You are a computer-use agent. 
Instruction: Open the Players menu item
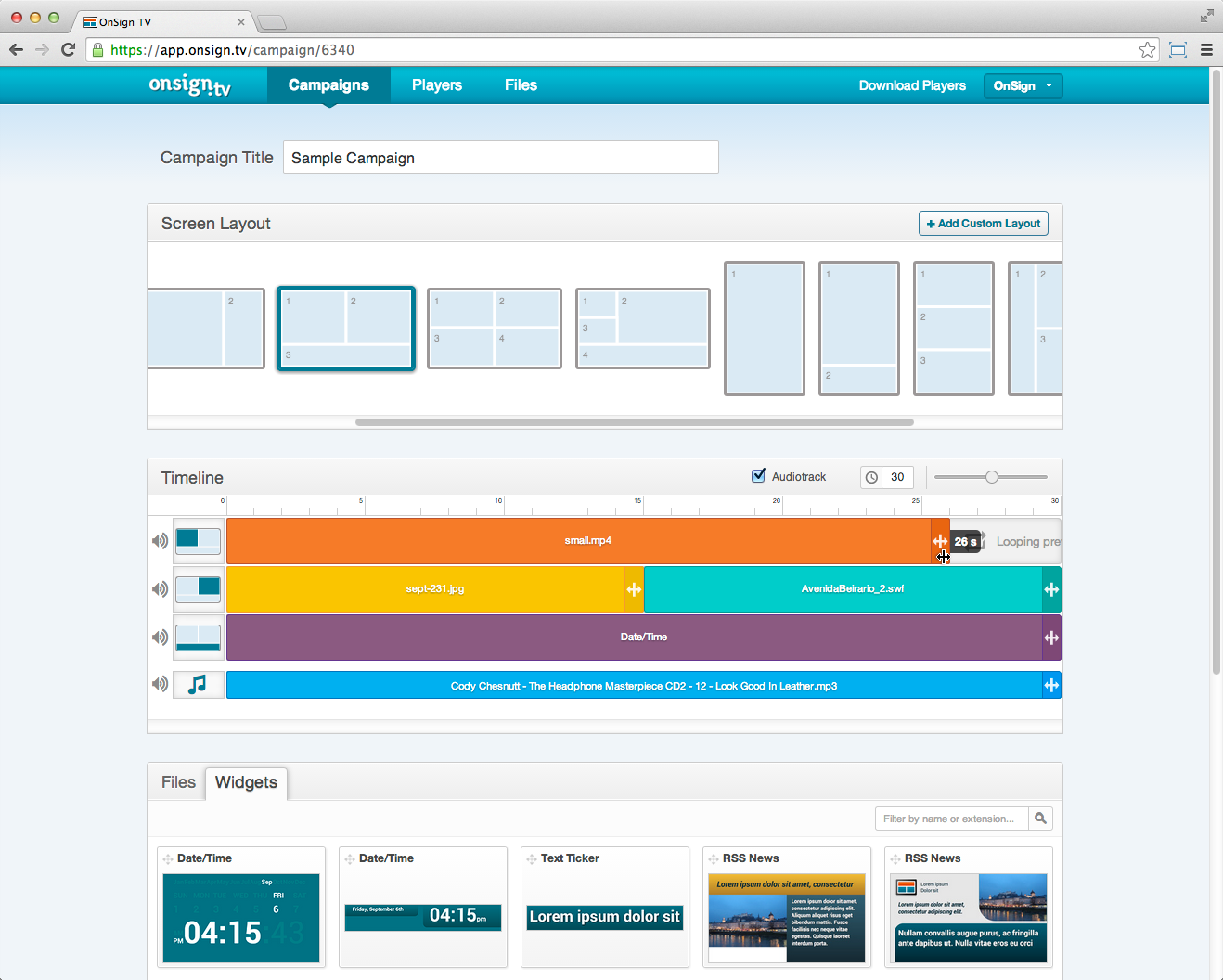[437, 85]
